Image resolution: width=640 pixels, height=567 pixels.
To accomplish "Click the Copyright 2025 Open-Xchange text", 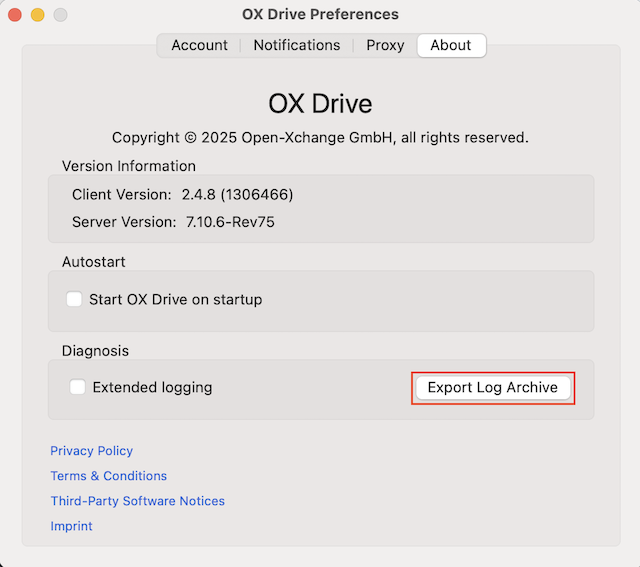I will (x=320, y=138).
